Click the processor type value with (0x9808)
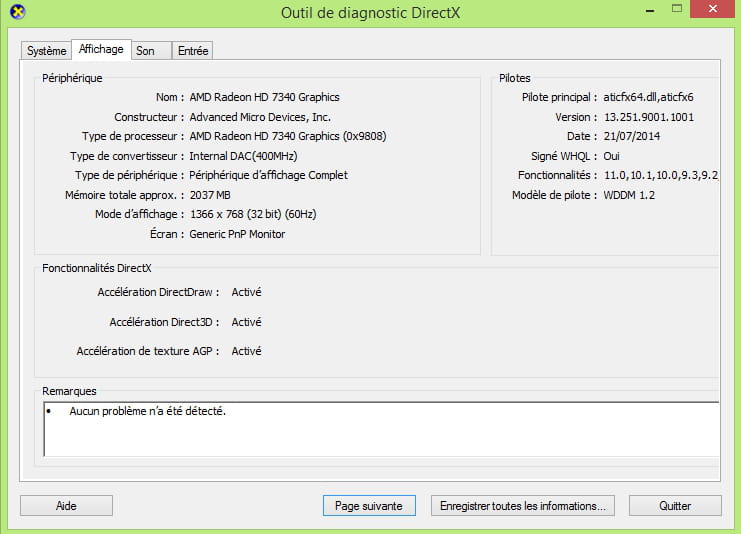Screen dimensions: 741x534 [x=288, y=136]
